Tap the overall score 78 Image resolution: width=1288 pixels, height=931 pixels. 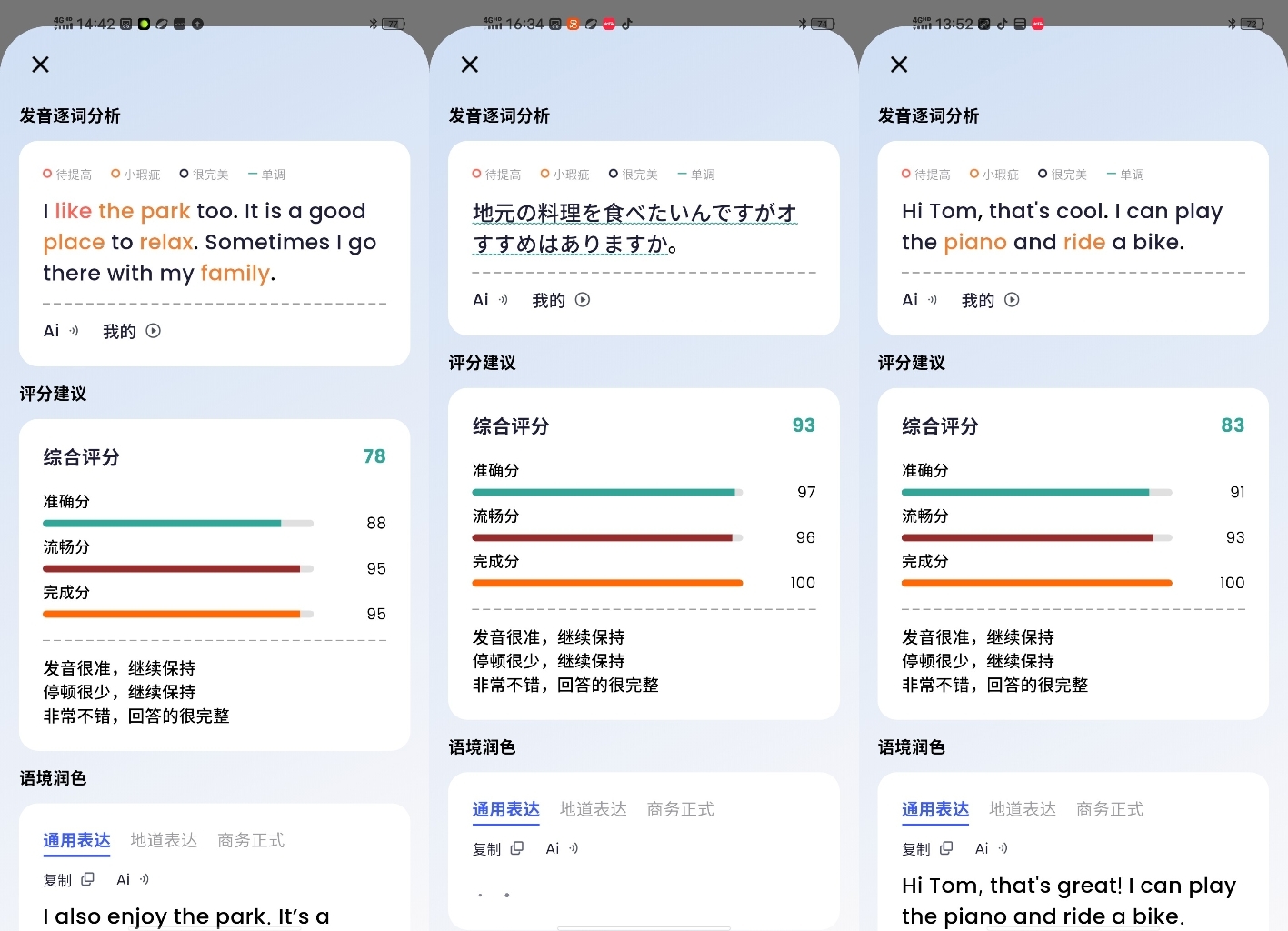(374, 456)
